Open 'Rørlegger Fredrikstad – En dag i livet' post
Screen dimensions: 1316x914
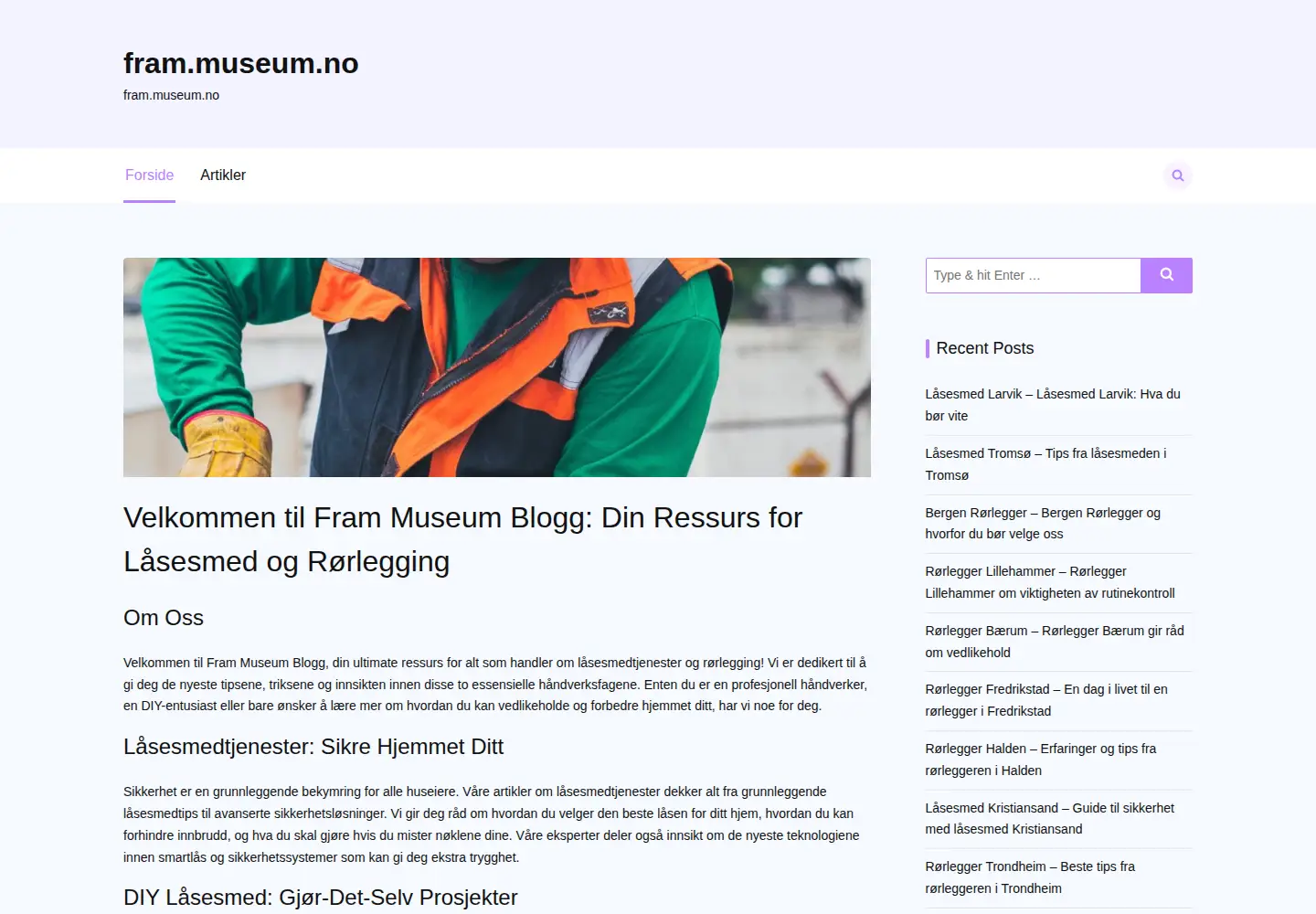point(1046,700)
